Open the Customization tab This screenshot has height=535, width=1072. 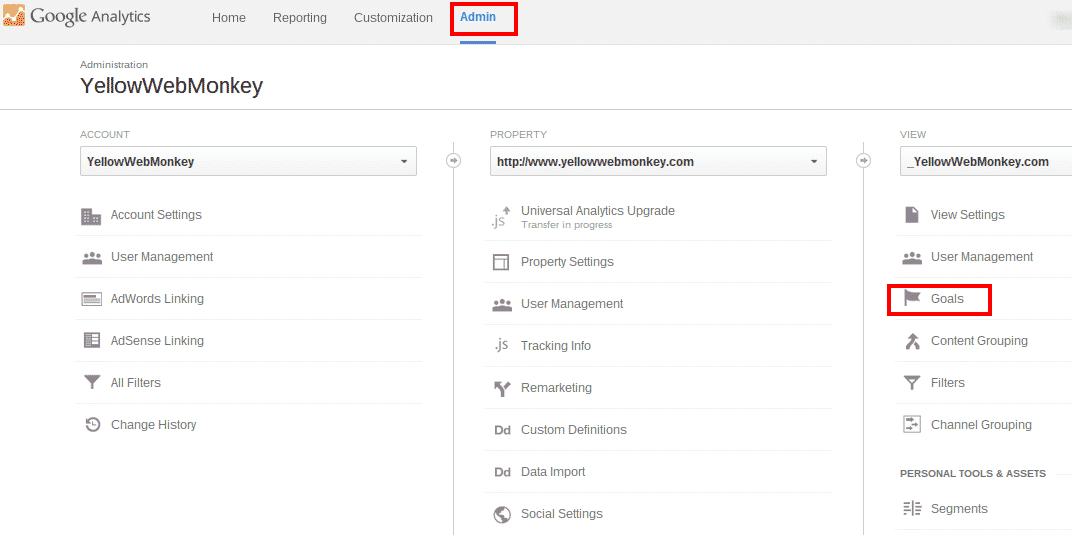[x=393, y=18]
